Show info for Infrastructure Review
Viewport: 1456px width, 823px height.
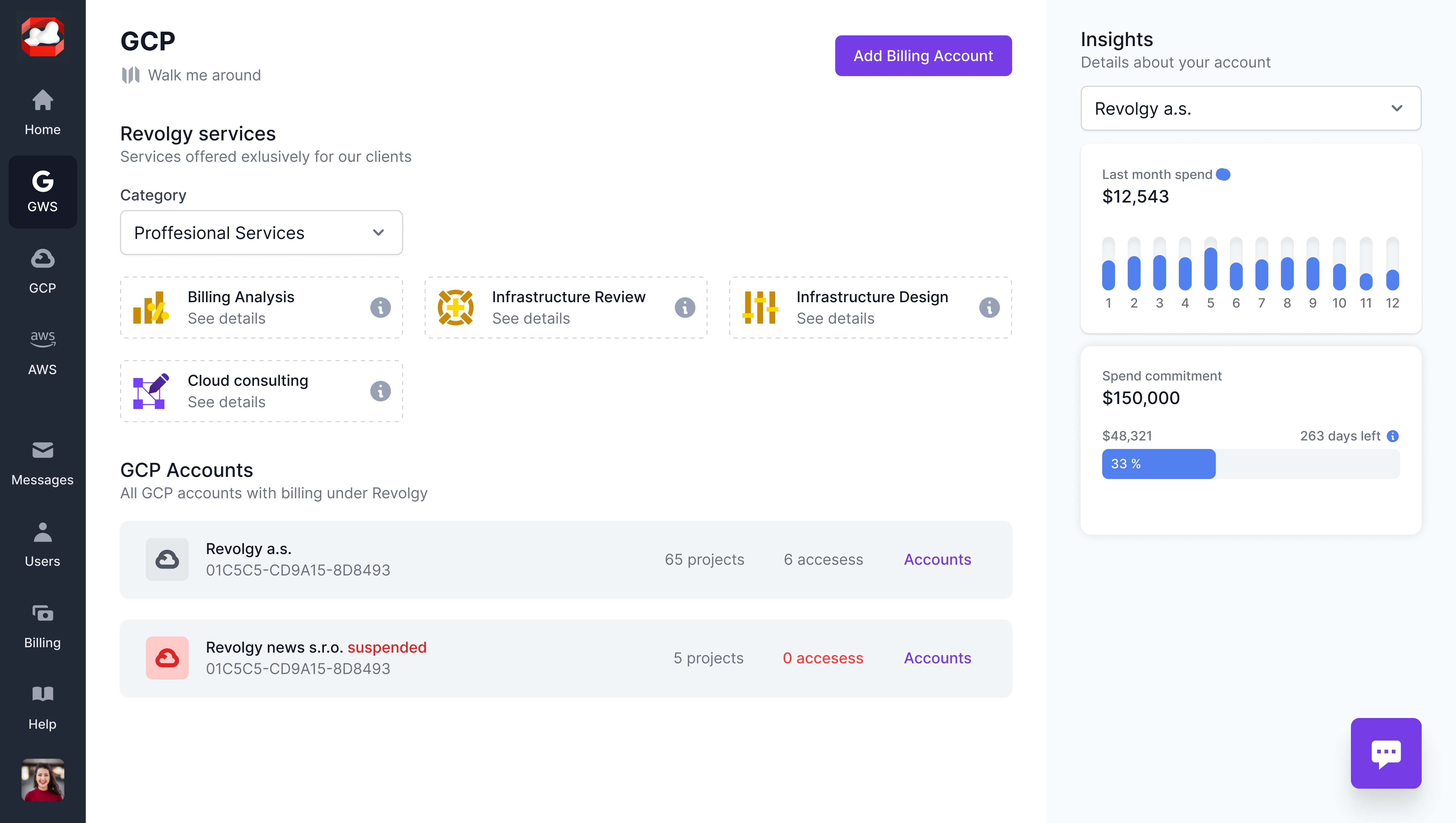pyautogui.click(x=684, y=308)
